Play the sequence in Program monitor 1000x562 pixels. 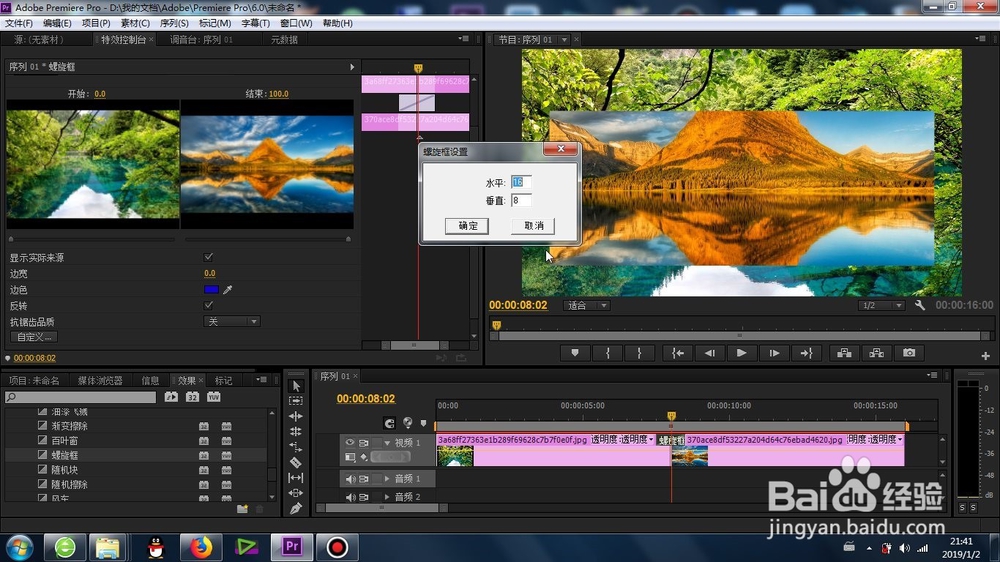click(x=741, y=353)
